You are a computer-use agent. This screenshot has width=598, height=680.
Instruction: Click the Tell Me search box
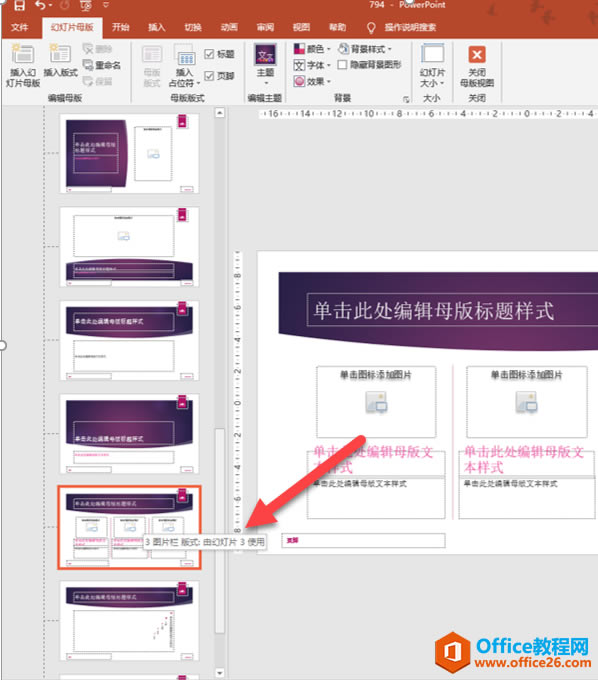click(410, 27)
